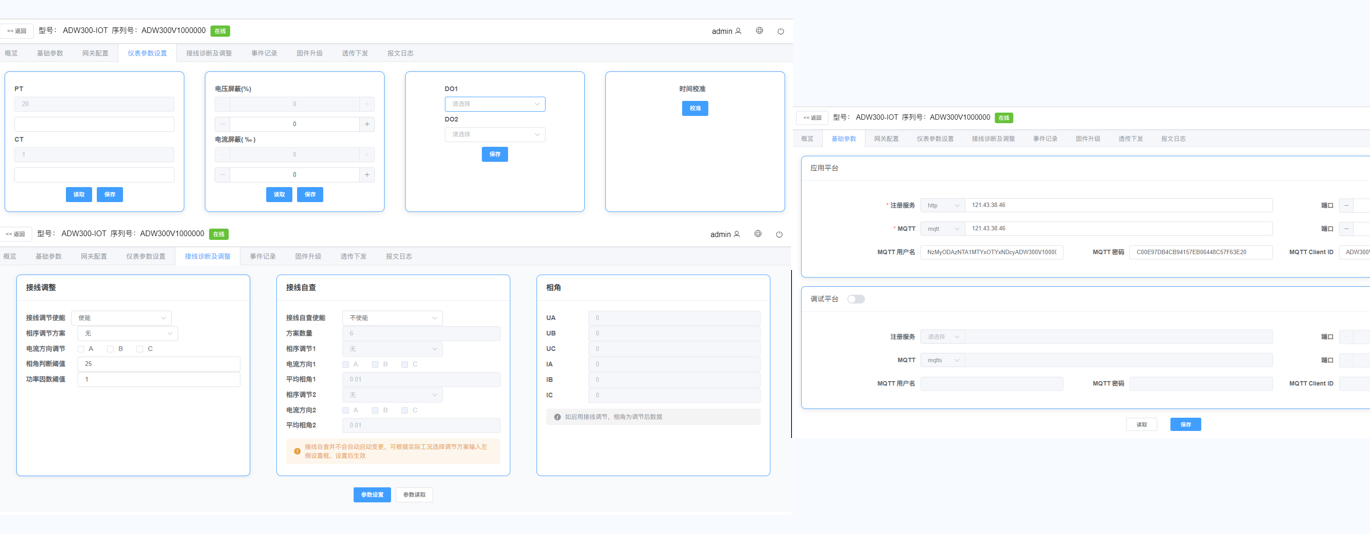Screen dimensions: 1370x534
Task: Open the 注册服务 http protocol dropdown under 应用平台
Action: [942, 205]
